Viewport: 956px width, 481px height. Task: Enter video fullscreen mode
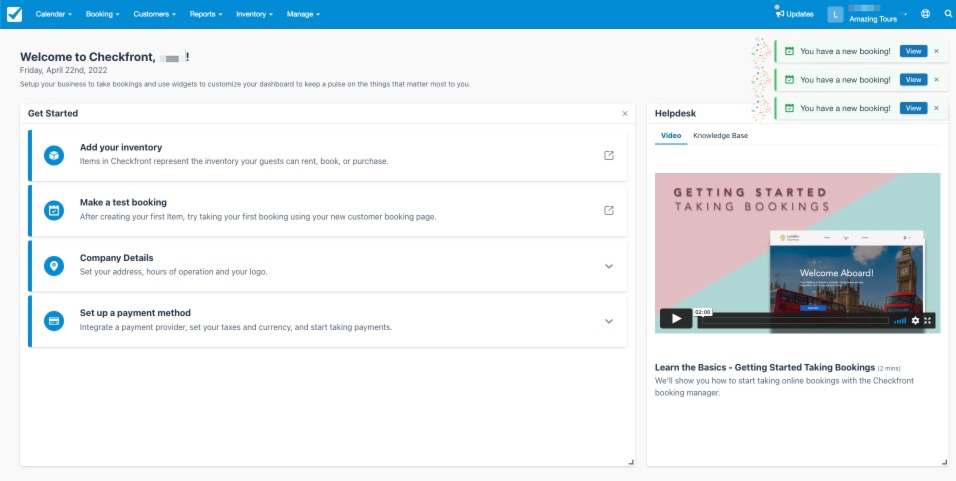point(928,321)
